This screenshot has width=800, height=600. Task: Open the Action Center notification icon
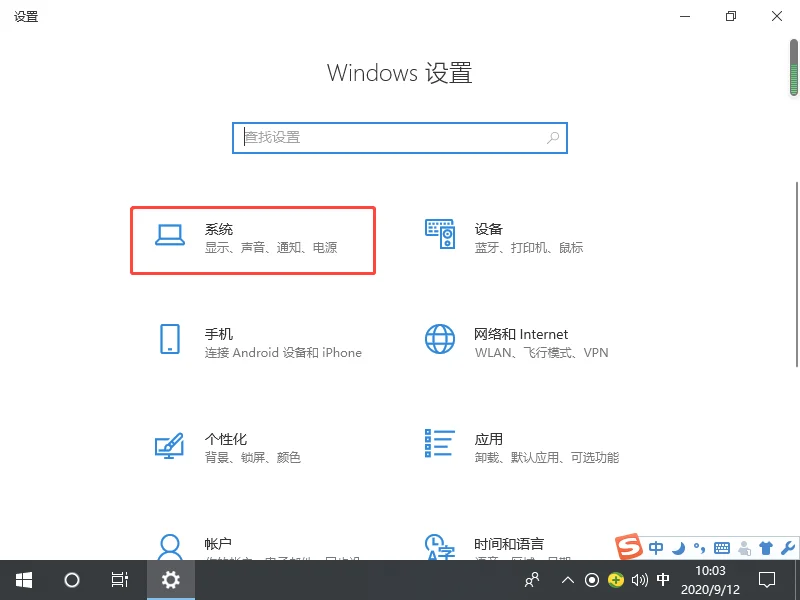(767, 580)
